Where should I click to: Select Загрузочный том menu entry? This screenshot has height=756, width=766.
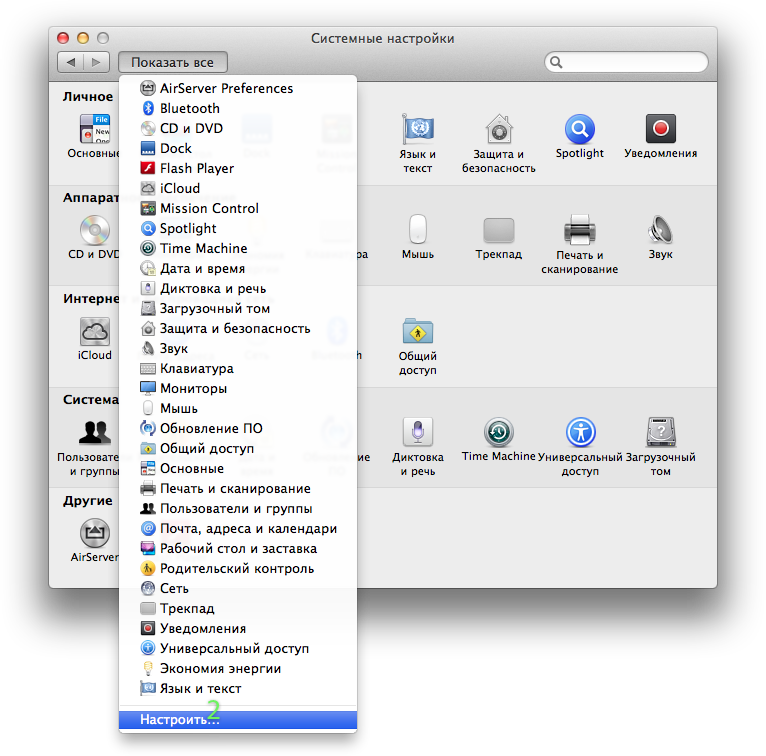coord(238,309)
